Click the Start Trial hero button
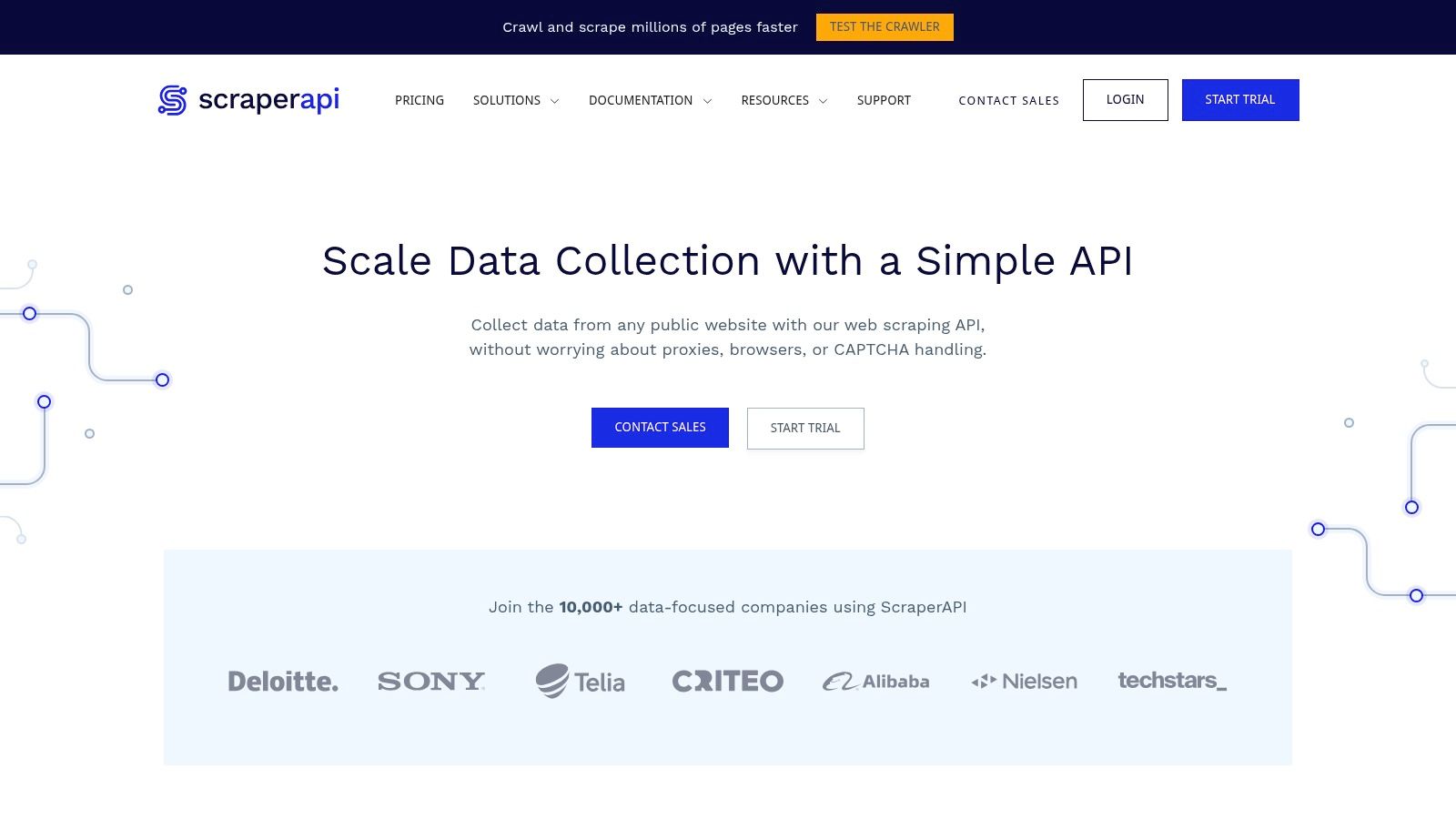This screenshot has width=1456, height=819. [805, 428]
